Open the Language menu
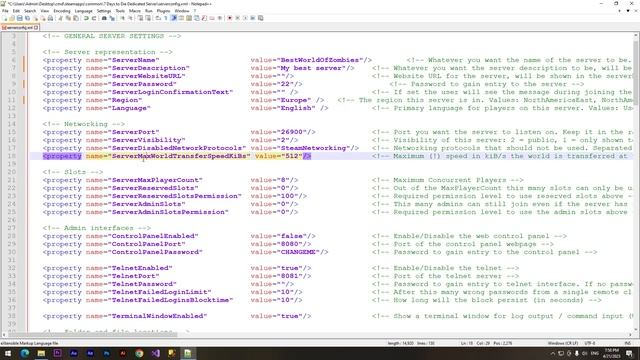640x360 pixels. (84, 11)
